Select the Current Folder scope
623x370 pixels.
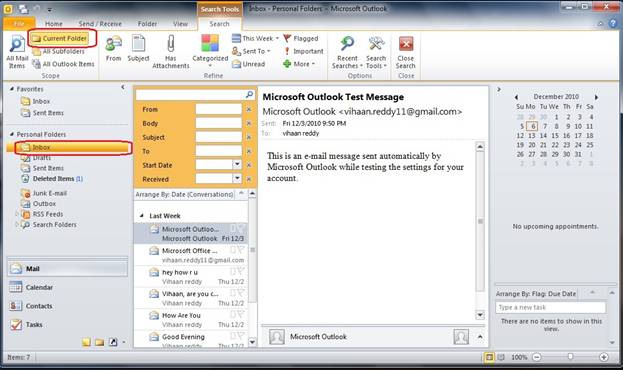tap(60, 39)
